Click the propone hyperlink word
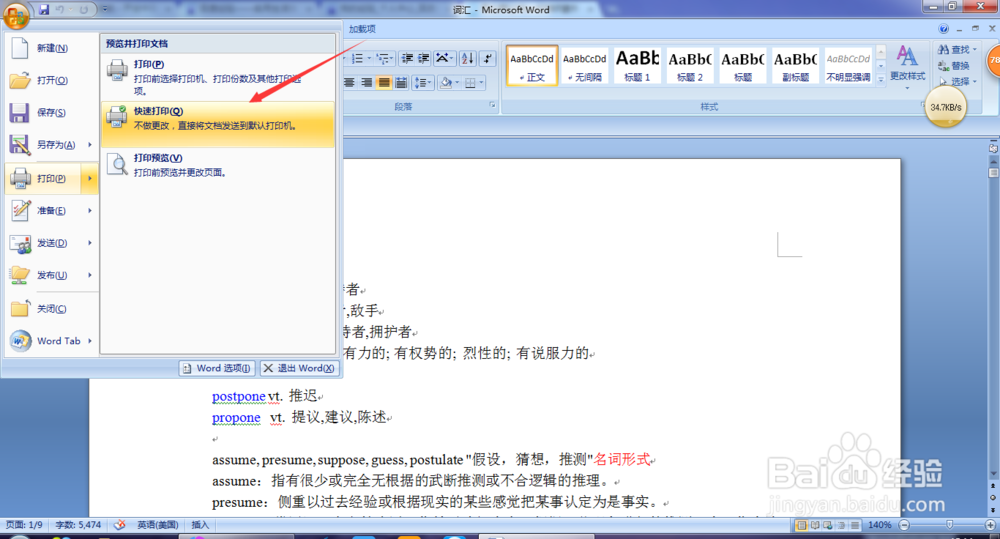The height and width of the screenshot is (539, 1000). pos(236,417)
